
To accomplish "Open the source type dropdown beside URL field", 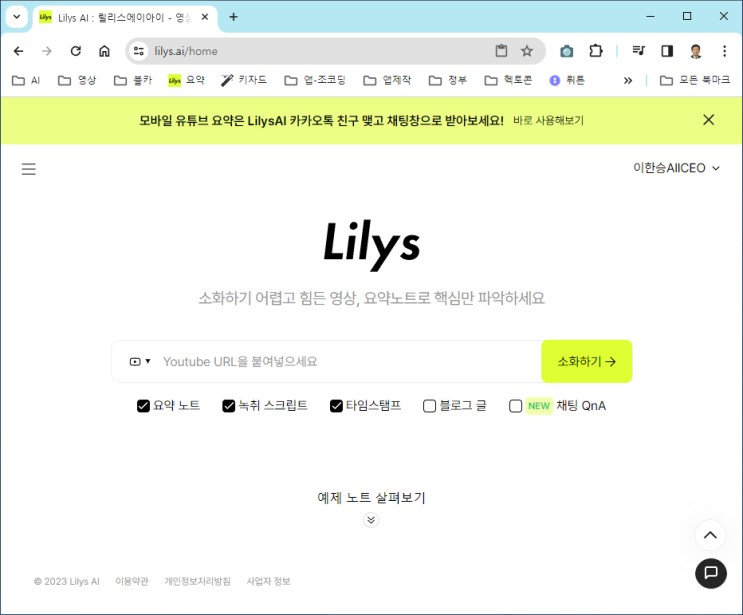I will pyautogui.click(x=140, y=362).
